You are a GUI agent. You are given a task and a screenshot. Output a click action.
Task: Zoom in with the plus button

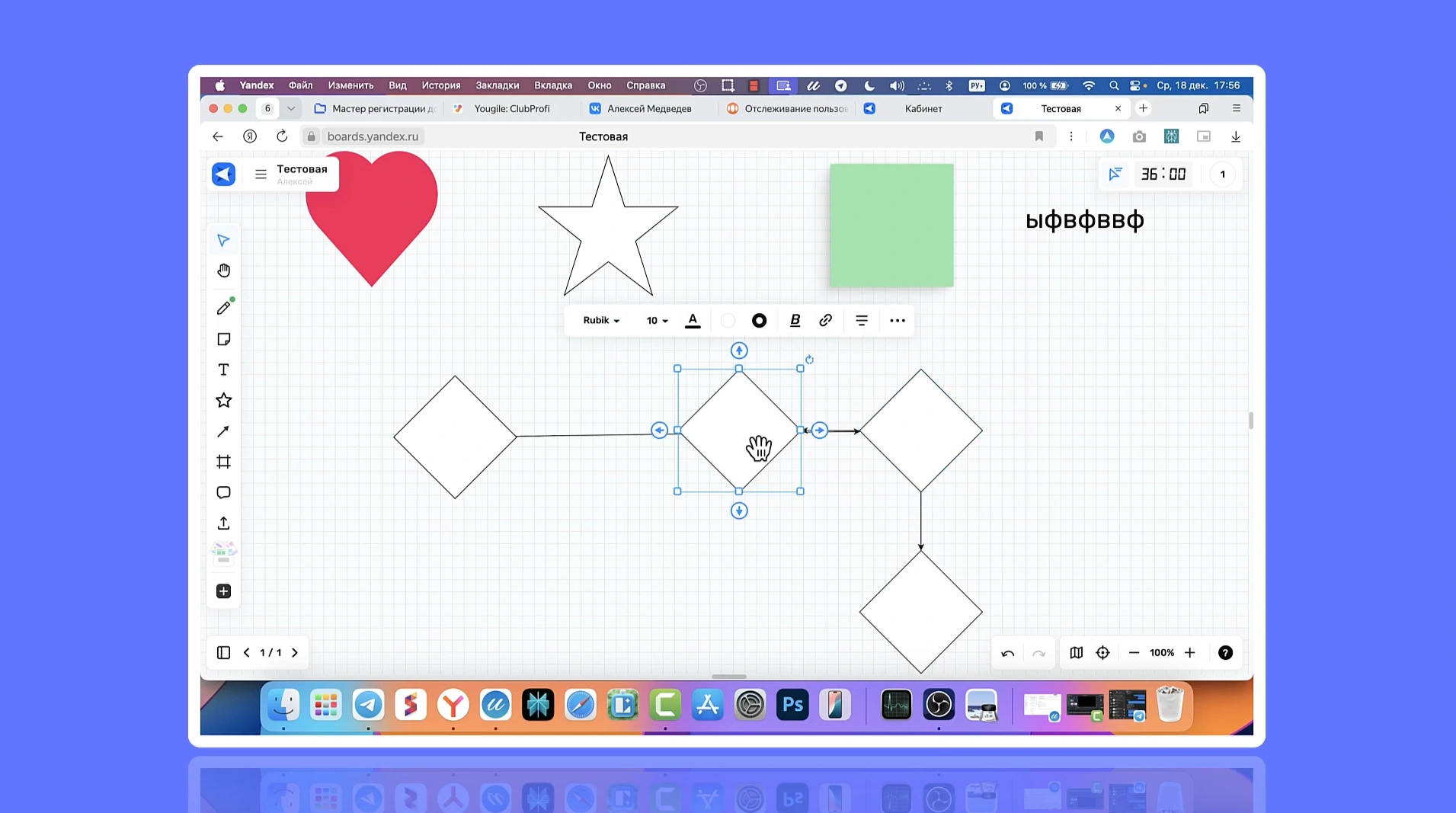(1190, 653)
